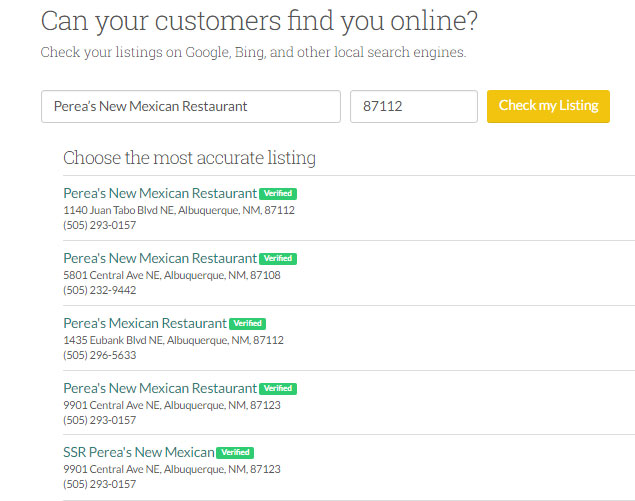Select 9901 Central address under SSR Perea's
Viewport: 635px width, 501px height.
click(172, 469)
